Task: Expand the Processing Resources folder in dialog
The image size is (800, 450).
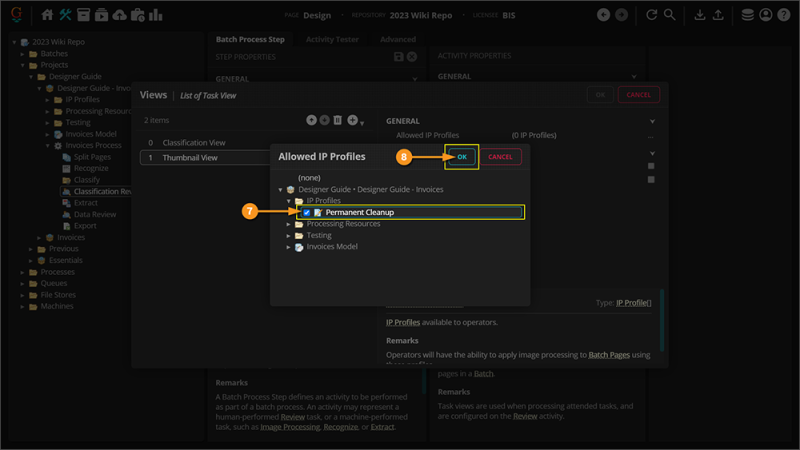Action: [289, 224]
